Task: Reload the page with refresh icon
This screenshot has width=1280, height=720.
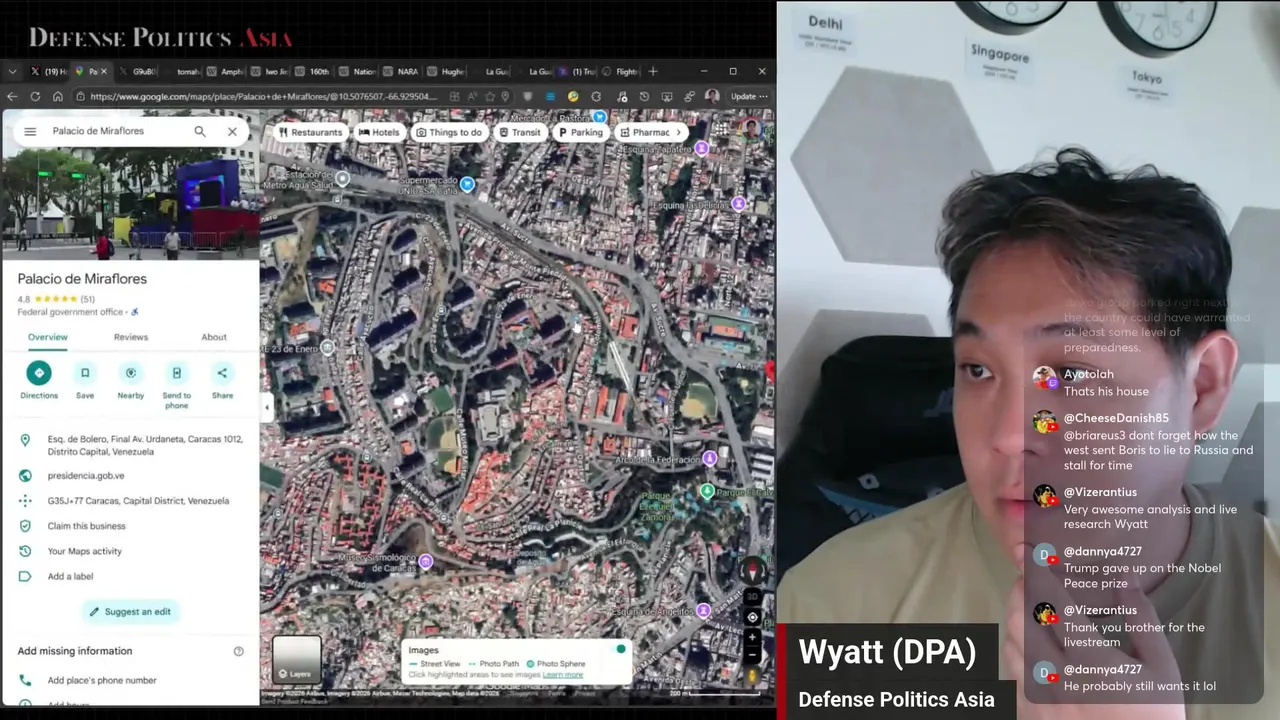Action: [35, 96]
